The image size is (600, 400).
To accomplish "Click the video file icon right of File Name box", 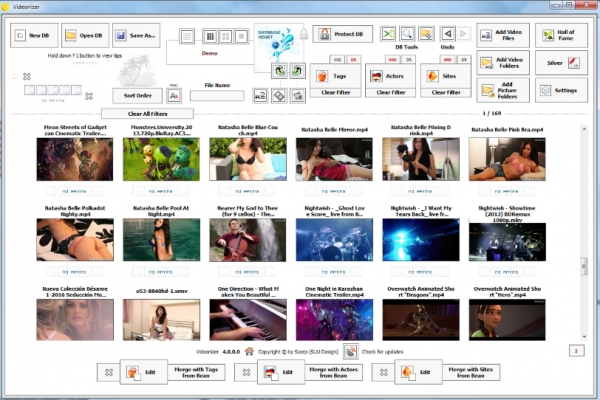I will [x=260, y=96].
